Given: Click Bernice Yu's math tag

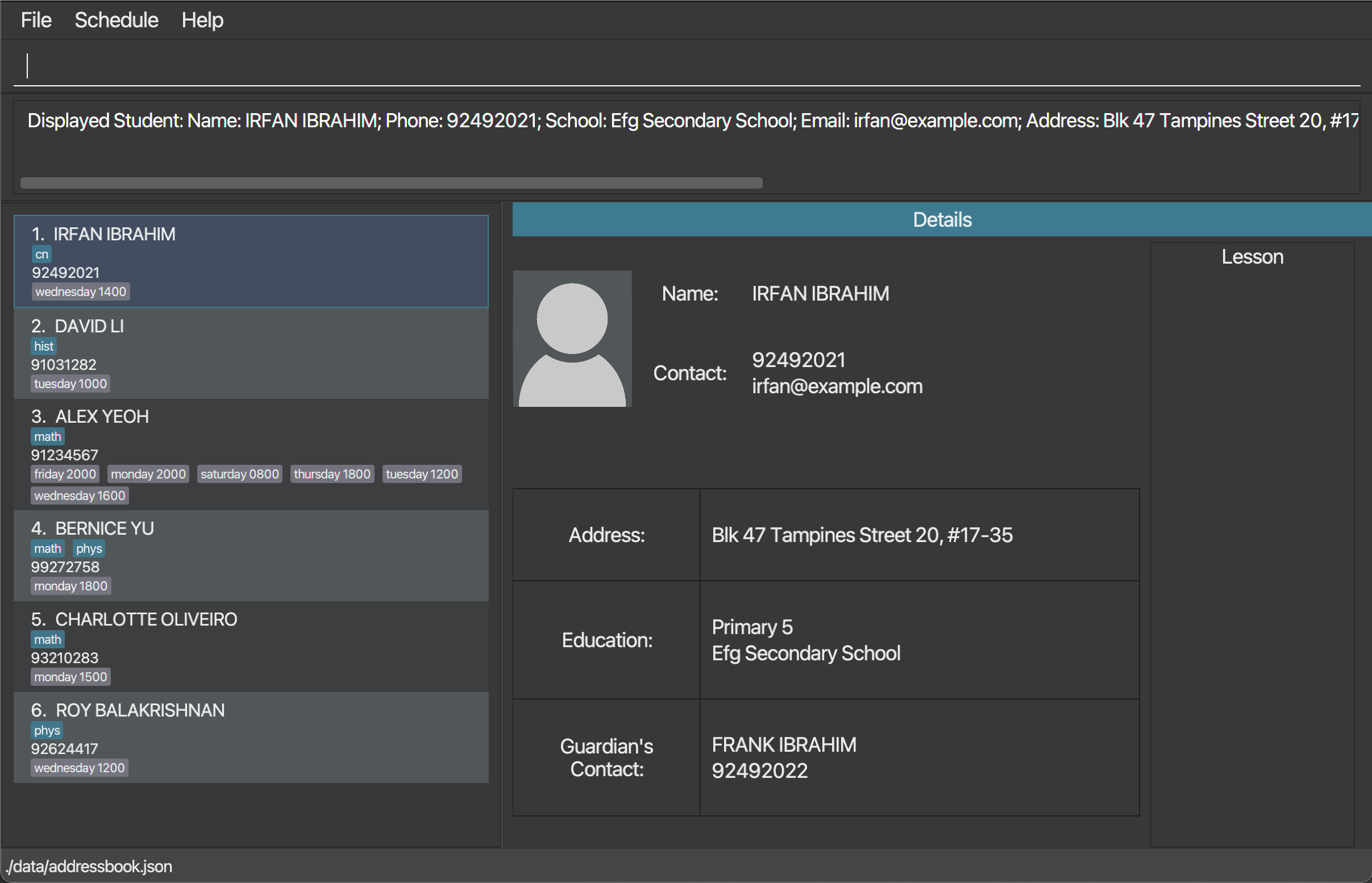Looking at the screenshot, I should click(48, 549).
